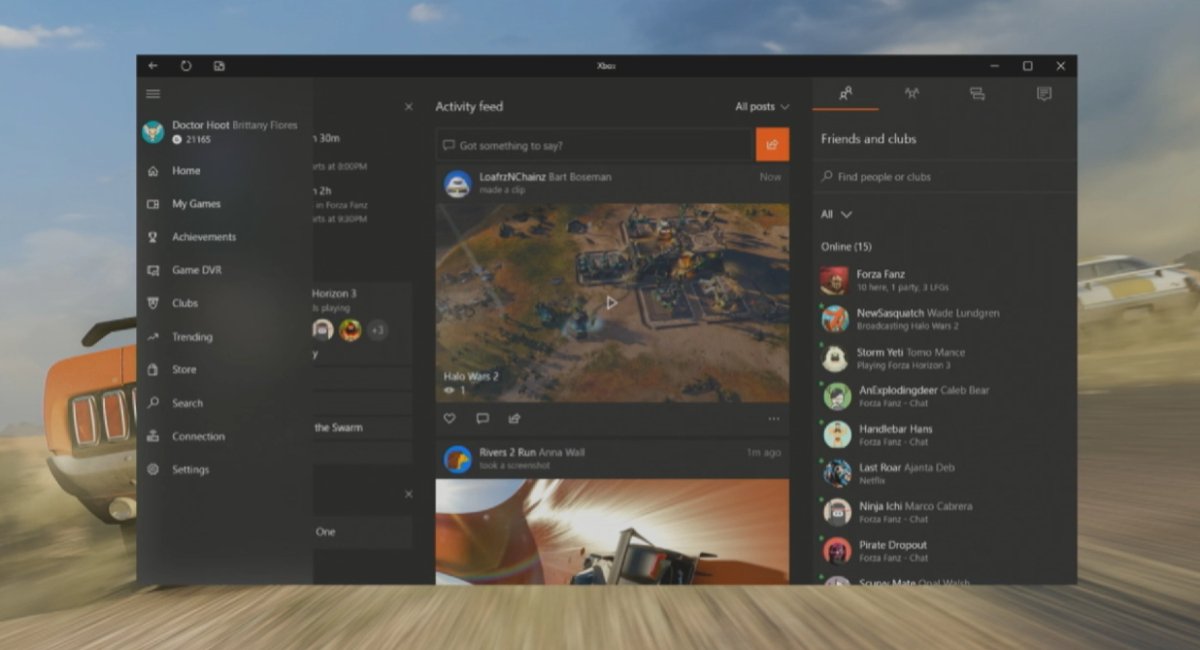Open the Forza Fanz club entry
1200x650 pixels.
click(880, 280)
